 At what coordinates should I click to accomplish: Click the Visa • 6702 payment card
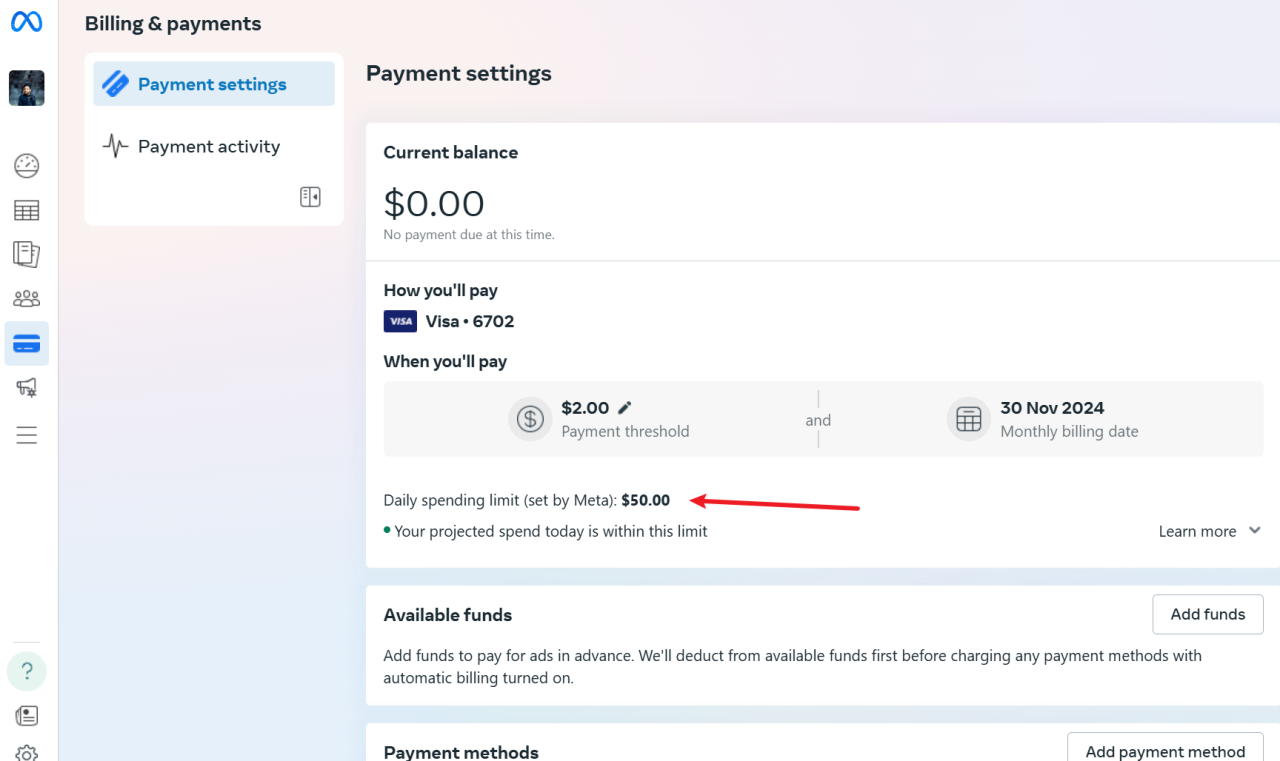449,321
